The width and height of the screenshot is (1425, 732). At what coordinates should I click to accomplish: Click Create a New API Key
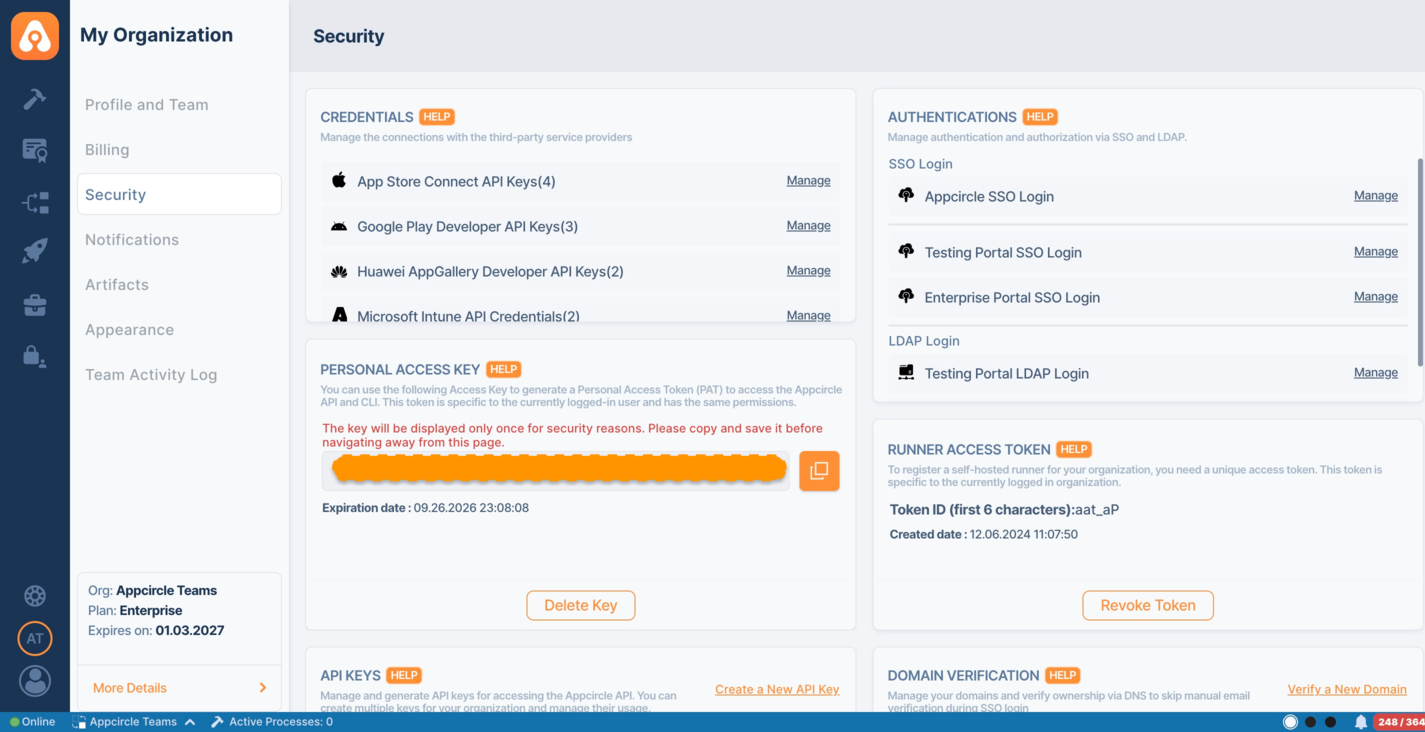776,689
